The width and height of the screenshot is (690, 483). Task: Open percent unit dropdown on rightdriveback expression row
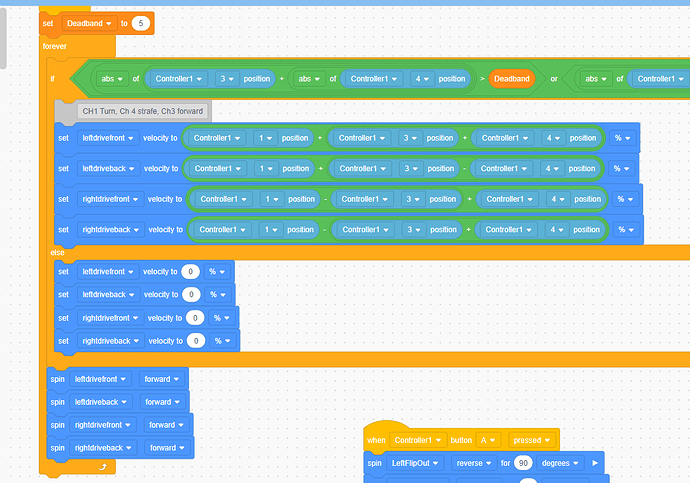[626, 230]
